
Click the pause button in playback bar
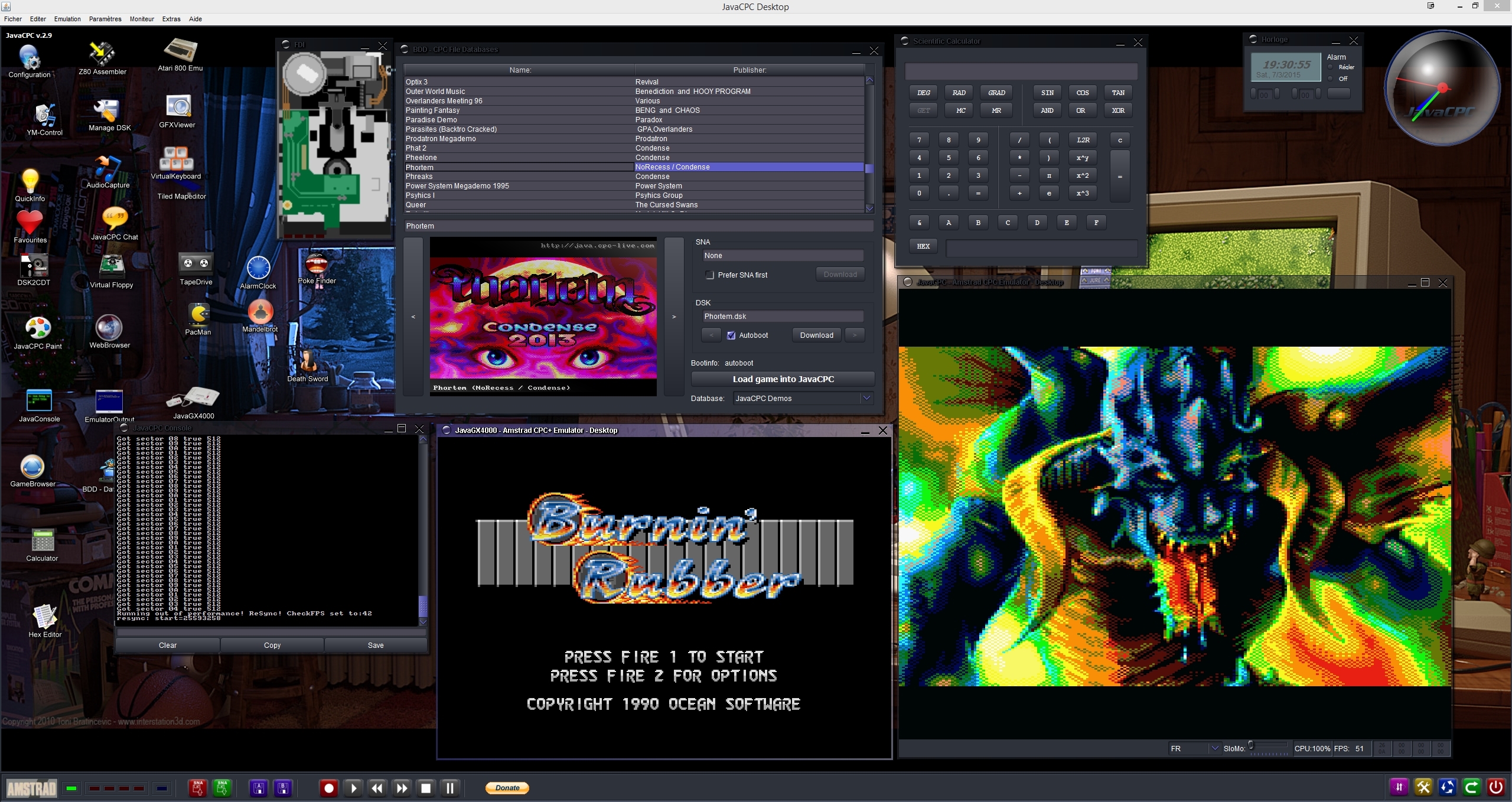(450, 788)
